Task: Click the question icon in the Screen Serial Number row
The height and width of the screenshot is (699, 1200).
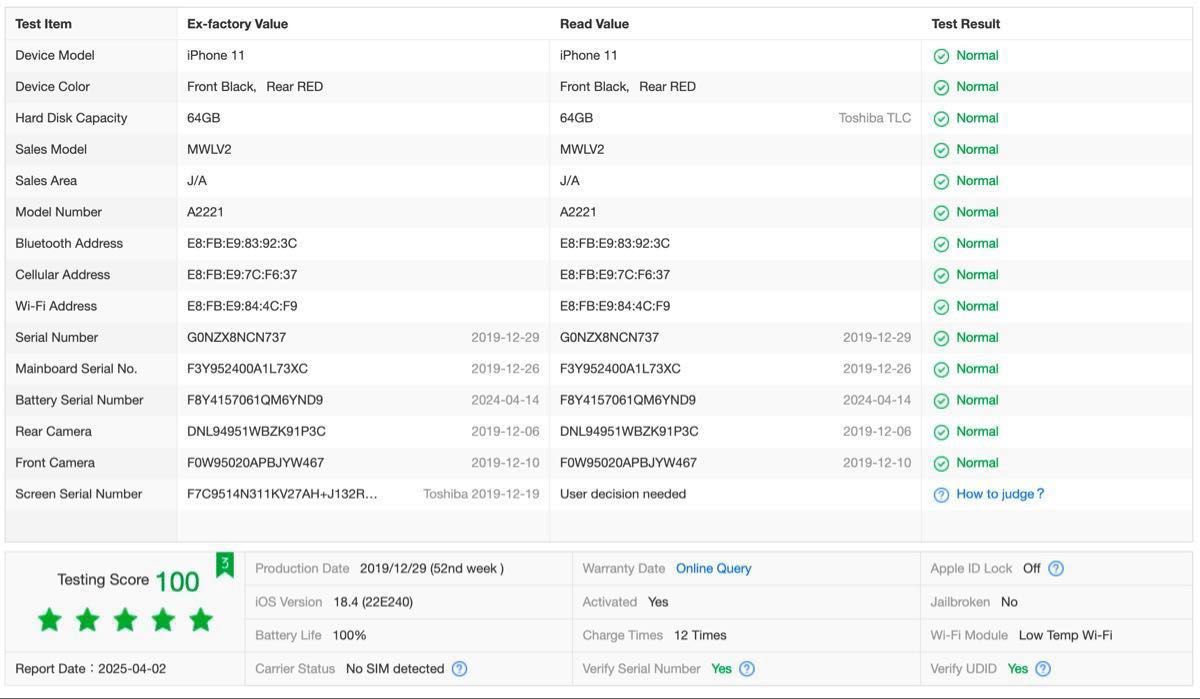Action: pos(941,494)
